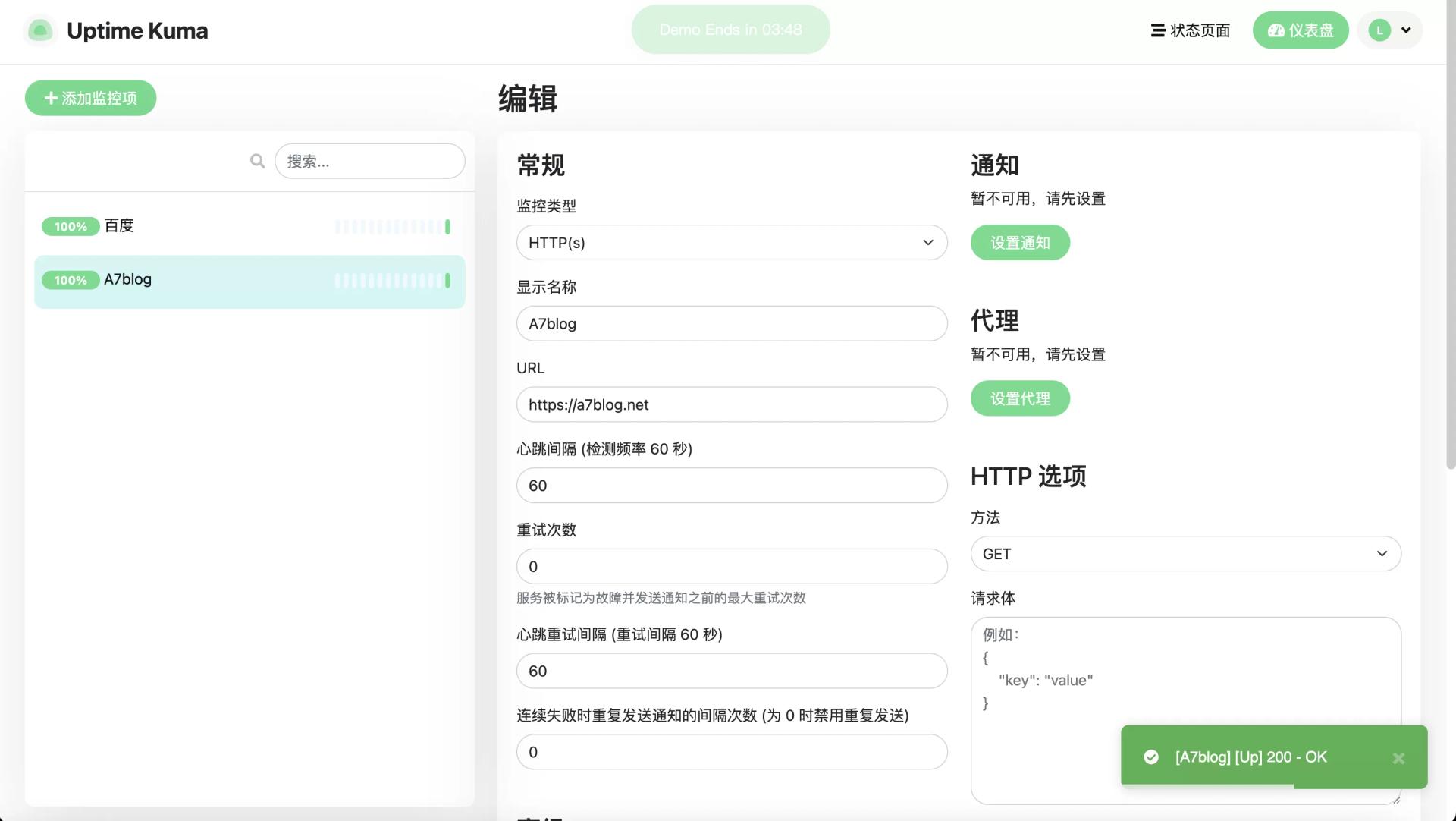Image resolution: width=1456 pixels, height=821 pixels.
Task: Select the 百度 monitor in the list
Action: tap(249, 226)
